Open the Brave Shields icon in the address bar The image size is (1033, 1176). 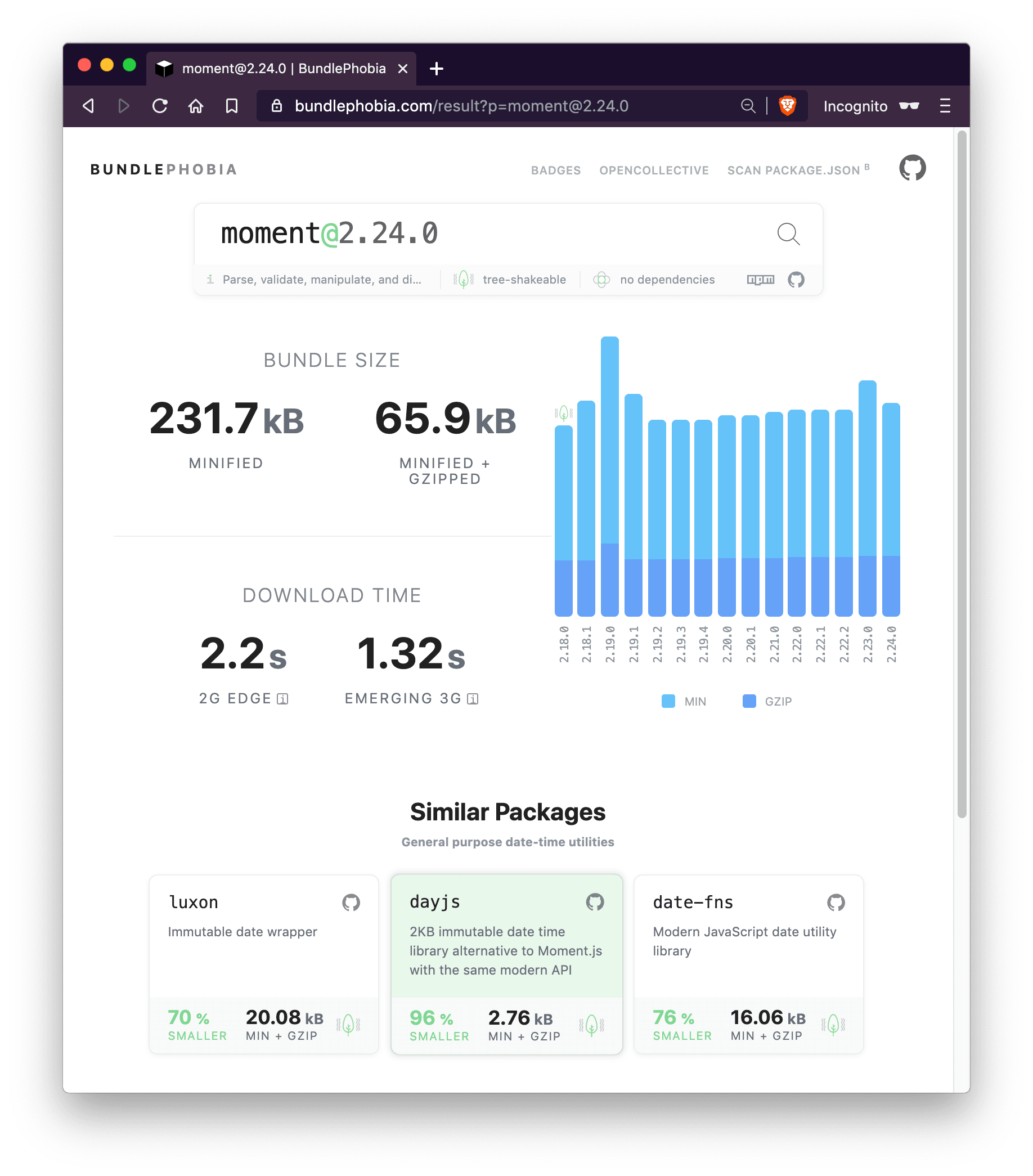(x=788, y=105)
